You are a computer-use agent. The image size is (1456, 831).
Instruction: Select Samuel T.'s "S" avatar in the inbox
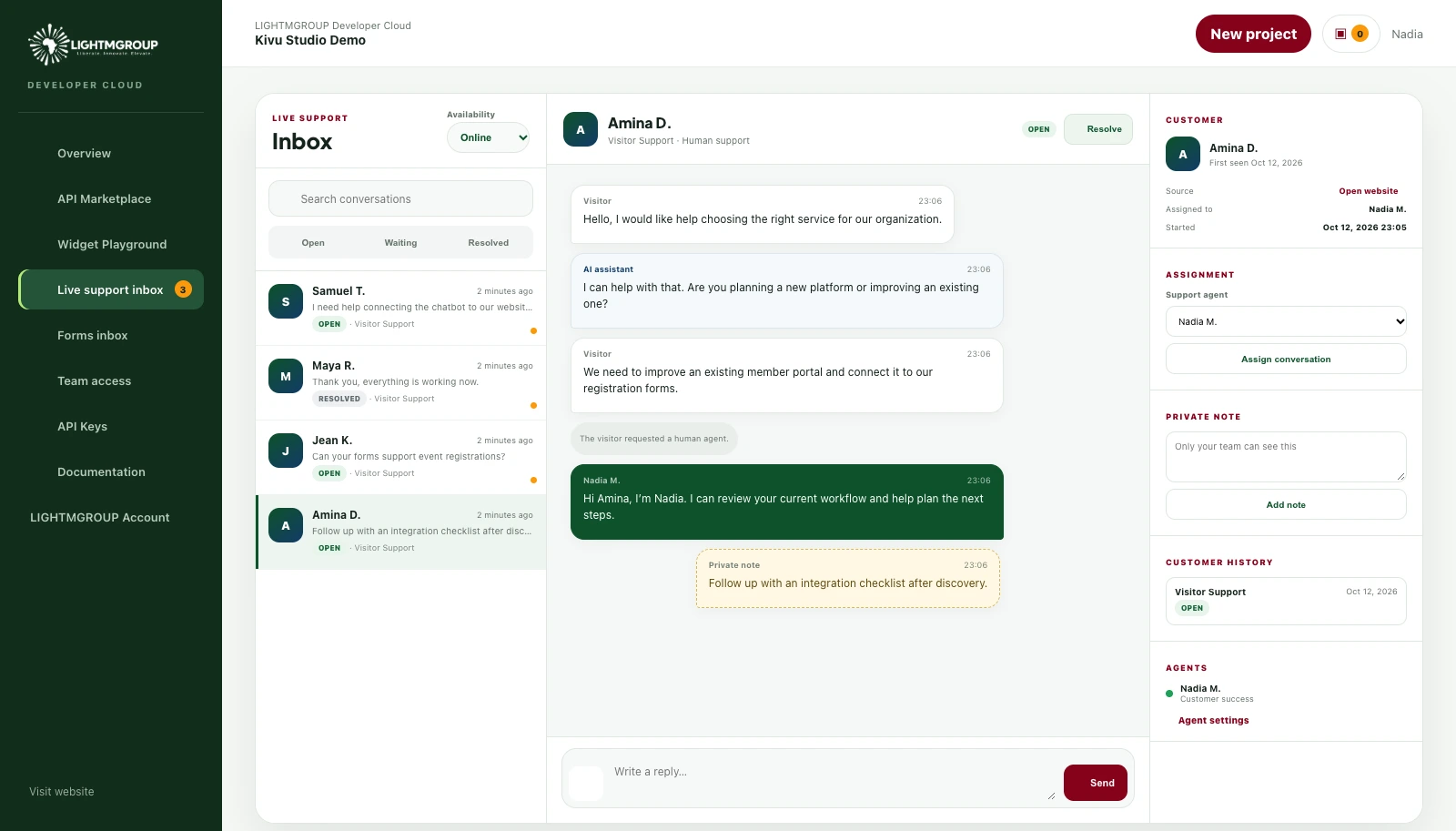286,301
